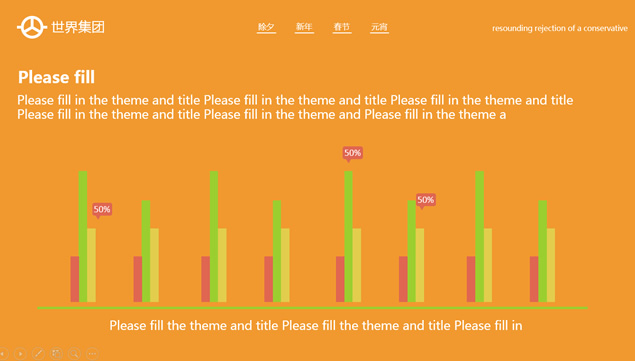Image resolution: width=635 pixels, height=361 pixels.
Task: Click the 世界集团 company name
Action: pos(78,27)
